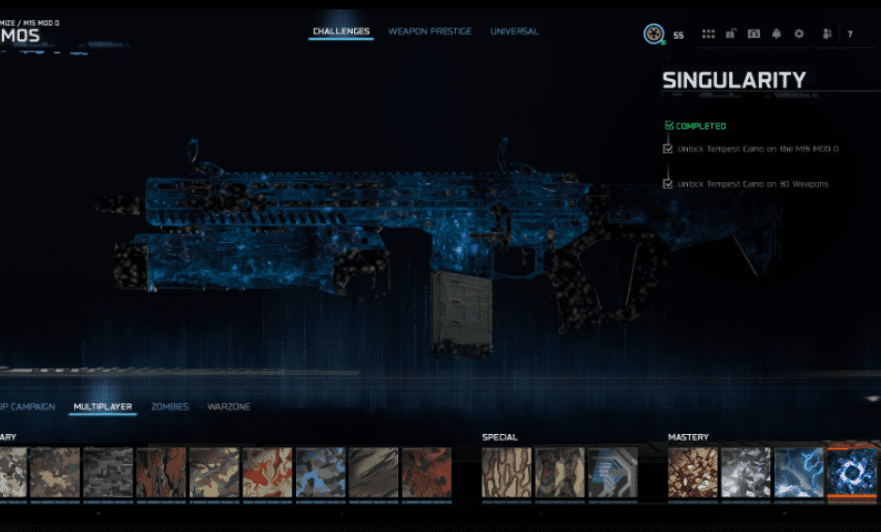Select the Singularity mastery camo
The width and height of the screenshot is (881, 532).
click(x=852, y=472)
